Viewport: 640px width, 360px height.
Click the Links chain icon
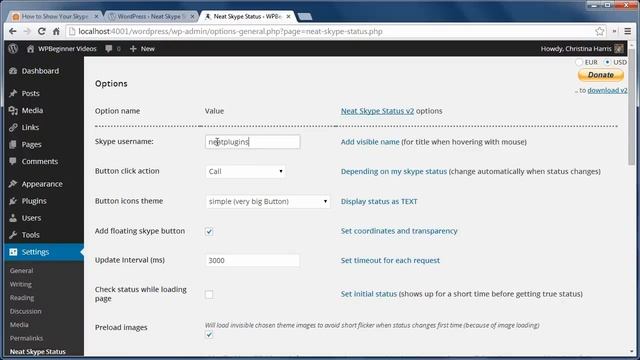(x=13, y=127)
